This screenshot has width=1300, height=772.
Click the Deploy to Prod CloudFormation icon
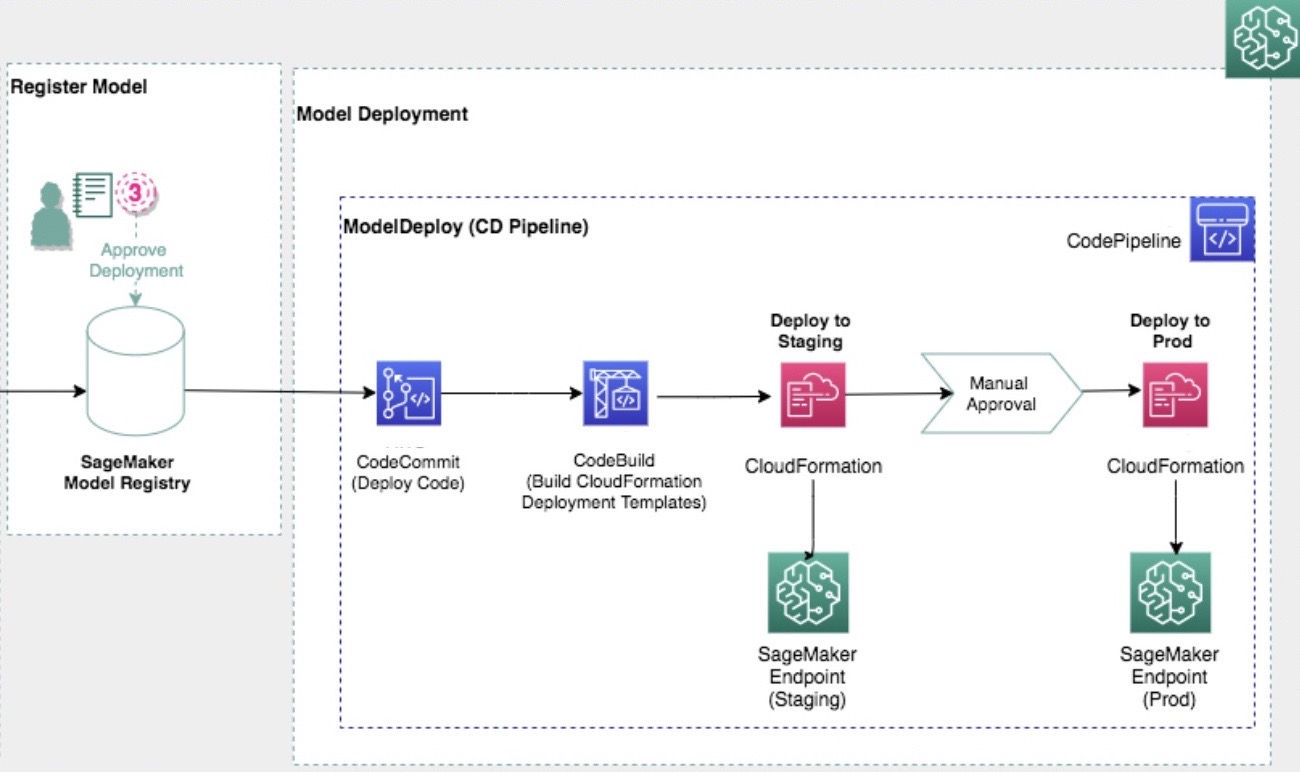[1175, 394]
